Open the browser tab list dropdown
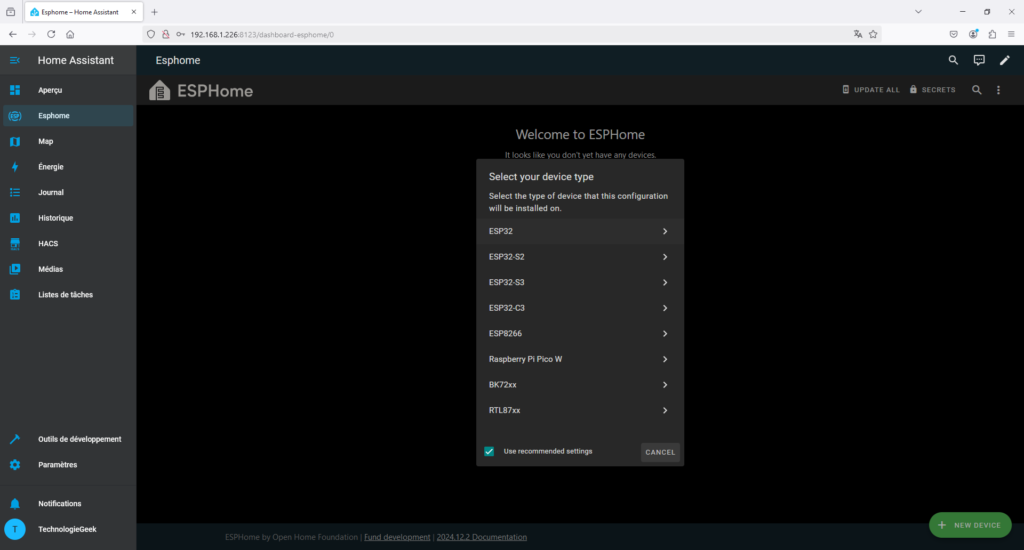Screen dimensions: 1024x550 coord(918,12)
